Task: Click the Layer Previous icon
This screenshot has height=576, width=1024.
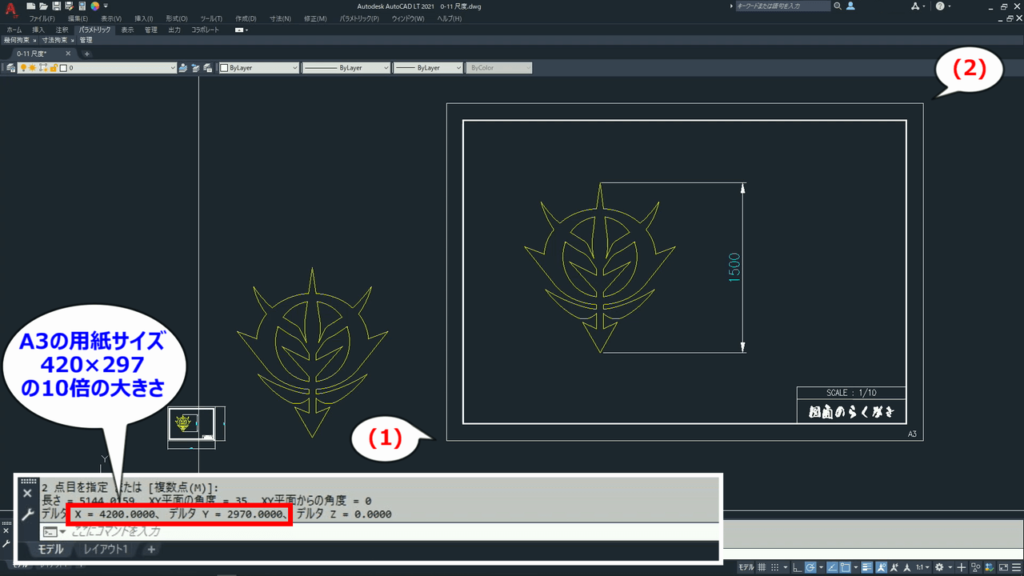Action: pyautogui.click(x=195, y=68)
